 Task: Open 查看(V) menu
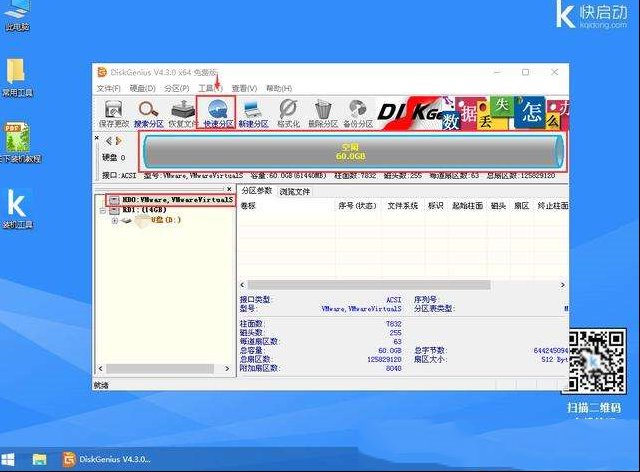point(244,88)
